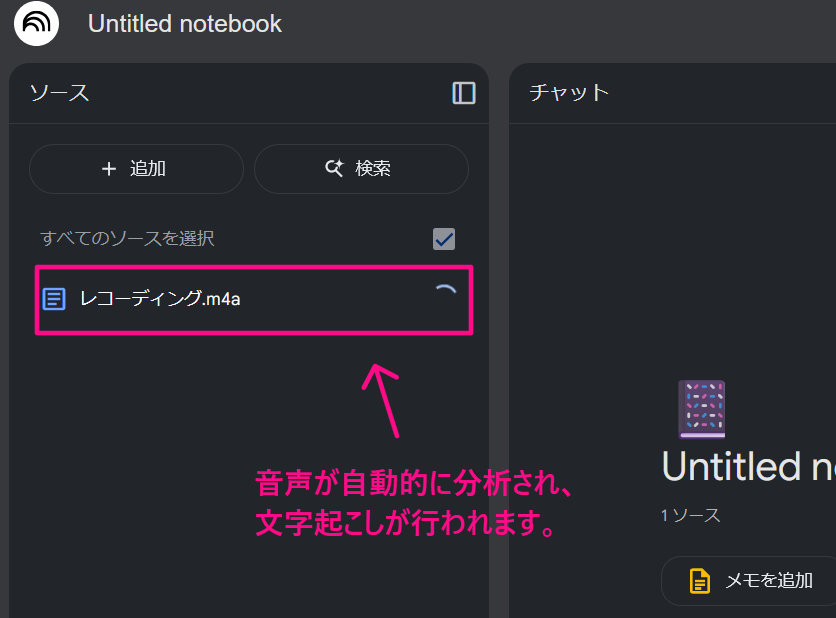The width and height of the screenshot is (836, 618).
Task: Open the Untitled notebook title at the top
Action: click(x=184, y=24)
